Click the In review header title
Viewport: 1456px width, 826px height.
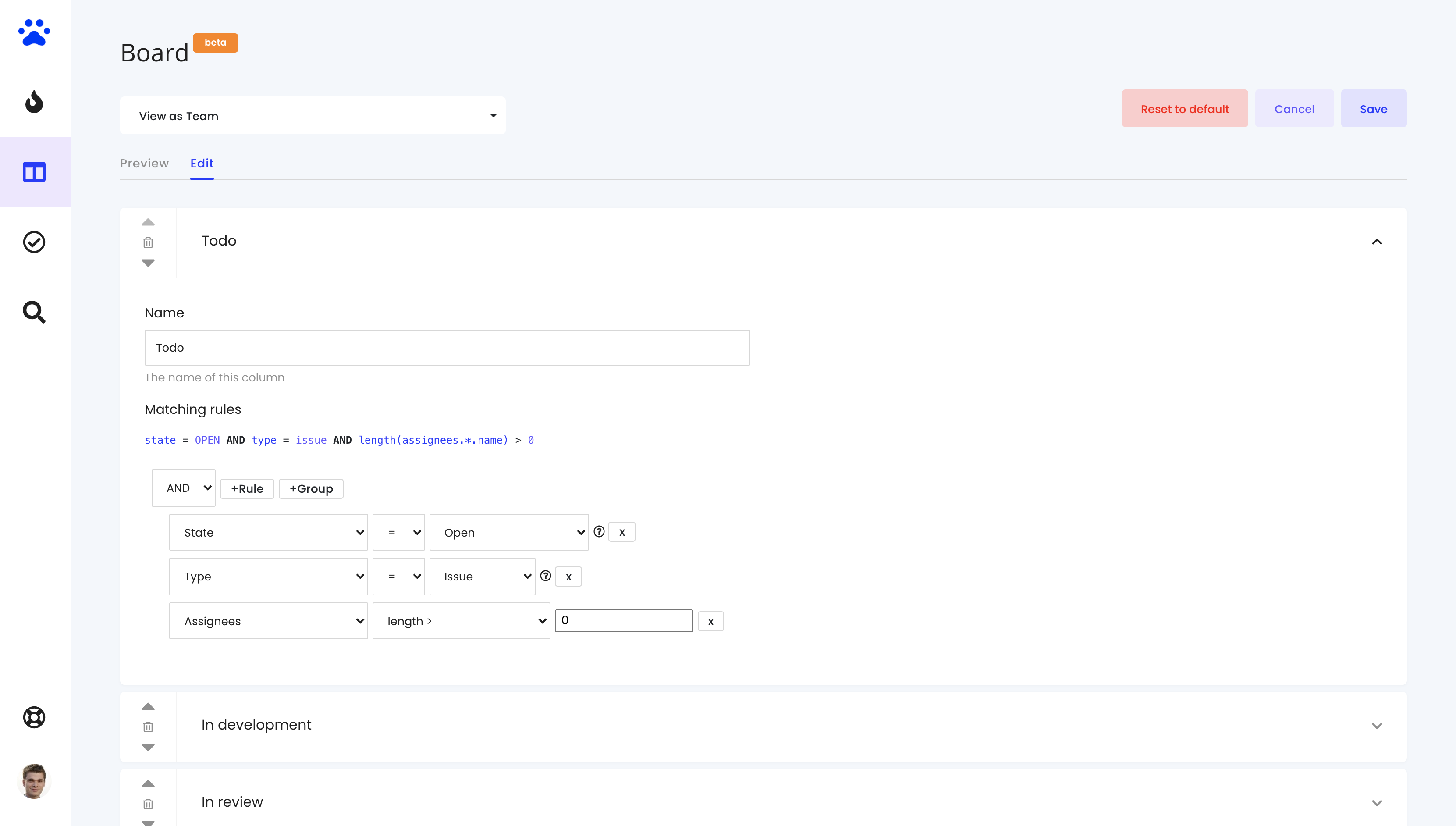tap(232, 802)
